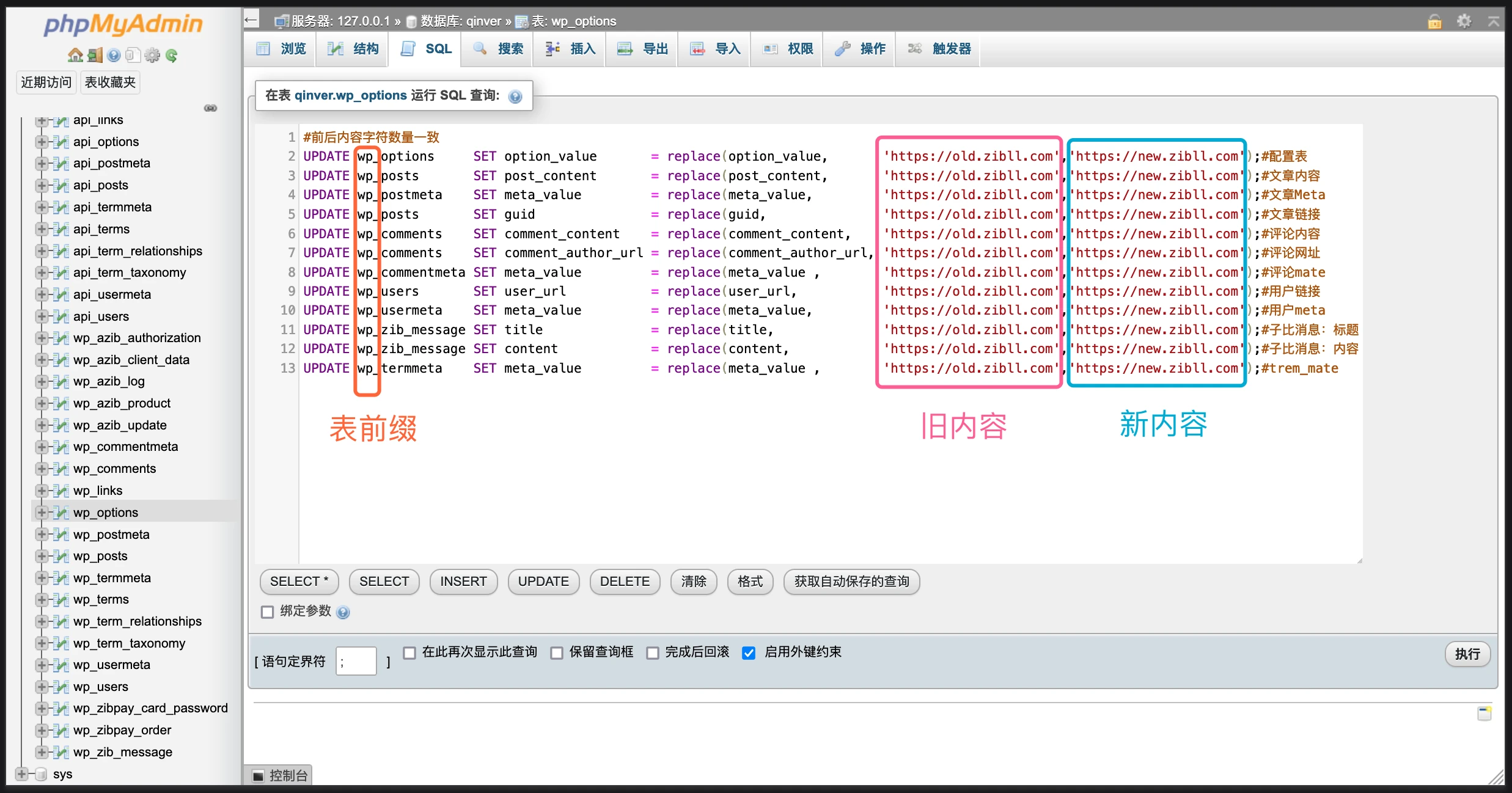Click the Home house icon in sidebar
This screenshot has height=793, width=1512.
[x=75, y=56]
